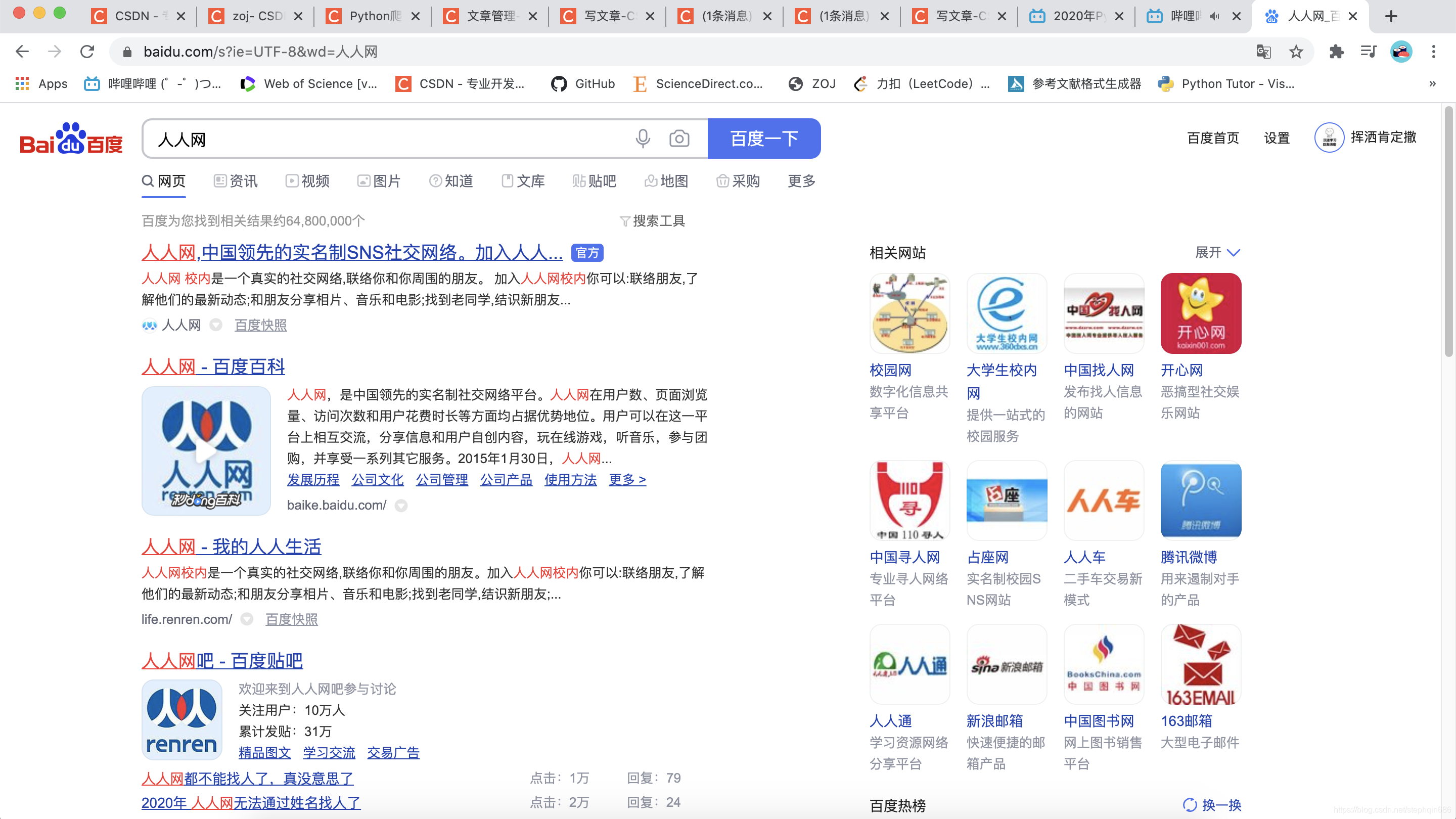Show more bookmarks chevron
This screenshot has width=1456, height=819.
point(1432,83)
